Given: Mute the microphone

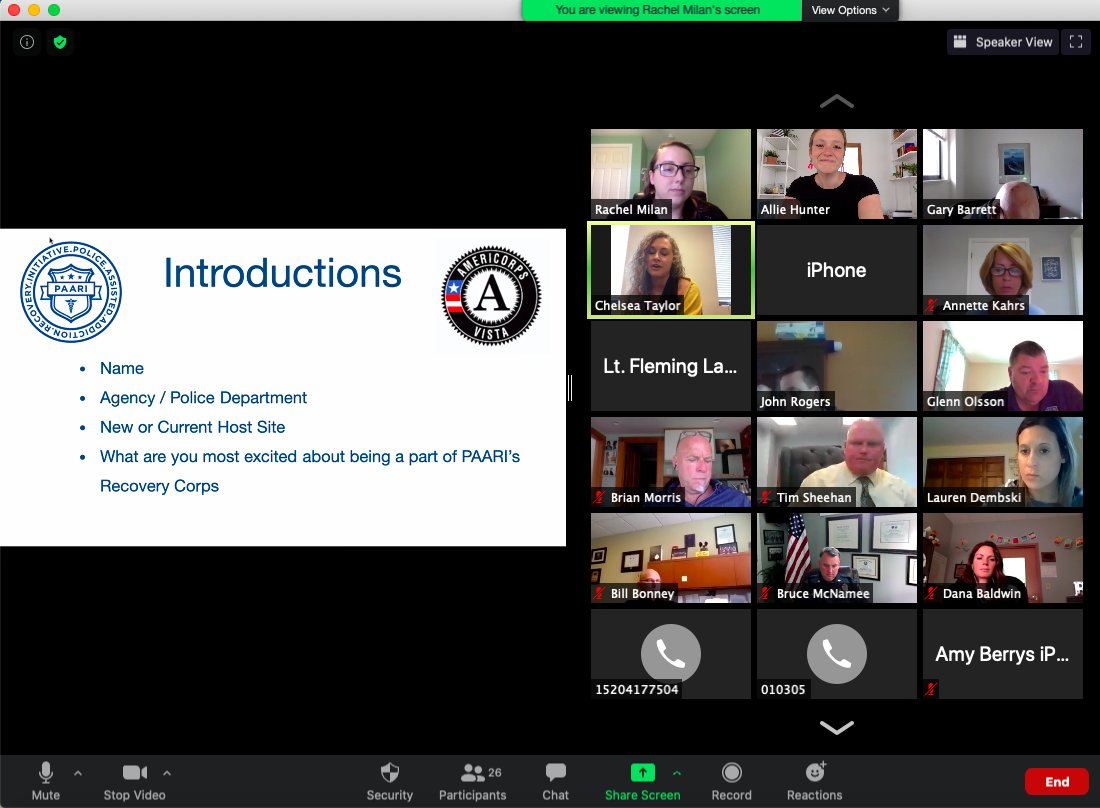Looking at the screenshot, I should coord(46,781).
